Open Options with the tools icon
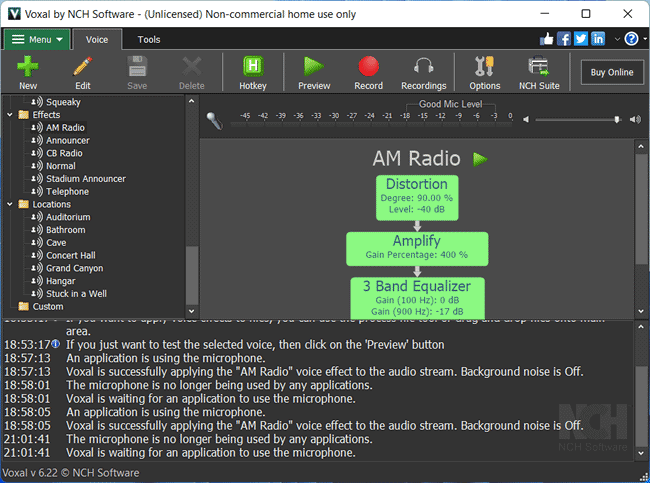This screenshot has height=483, width=650. coord(484,66)
